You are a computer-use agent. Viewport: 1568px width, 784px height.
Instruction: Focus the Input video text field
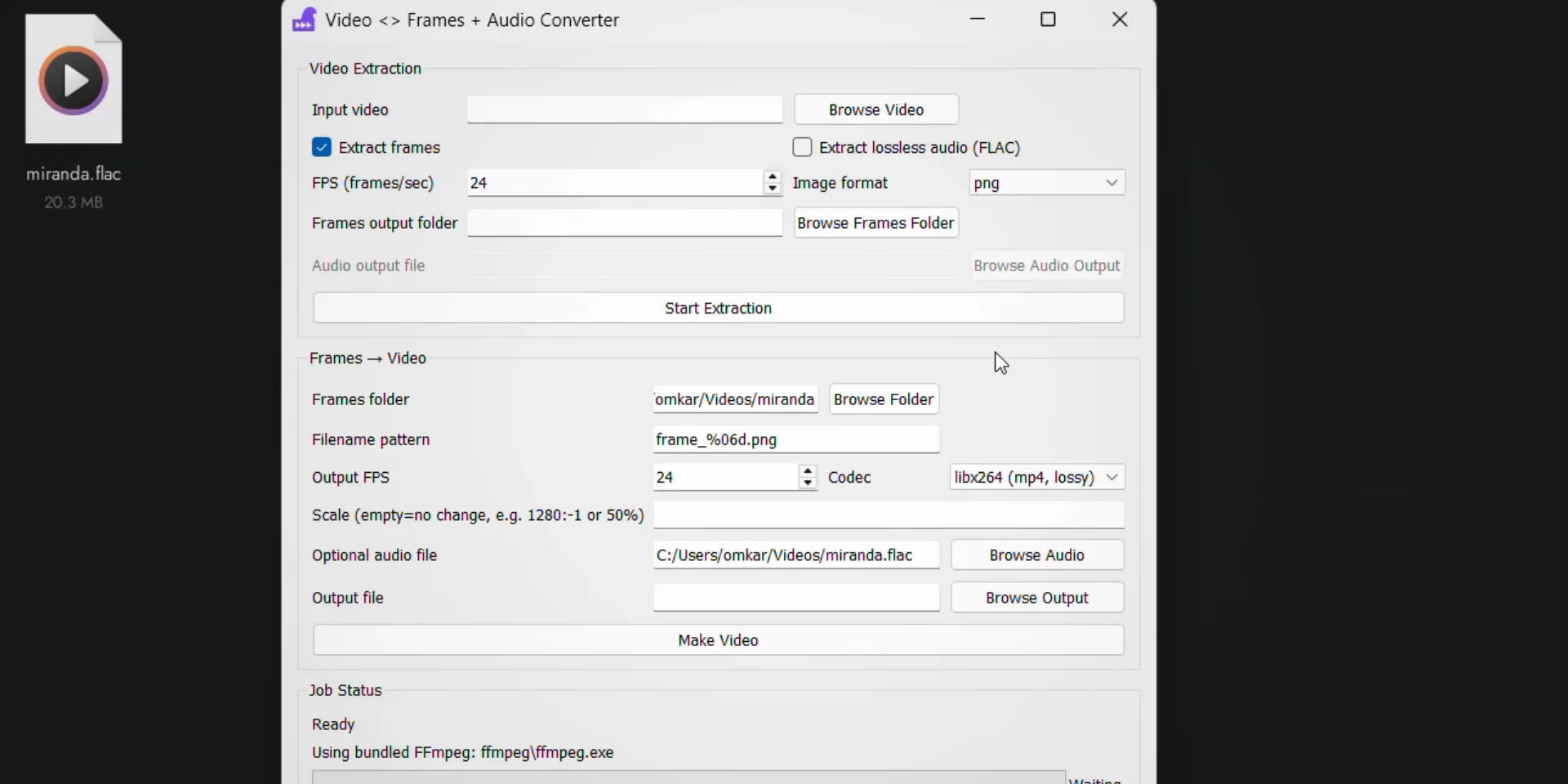tap(625, 109)
